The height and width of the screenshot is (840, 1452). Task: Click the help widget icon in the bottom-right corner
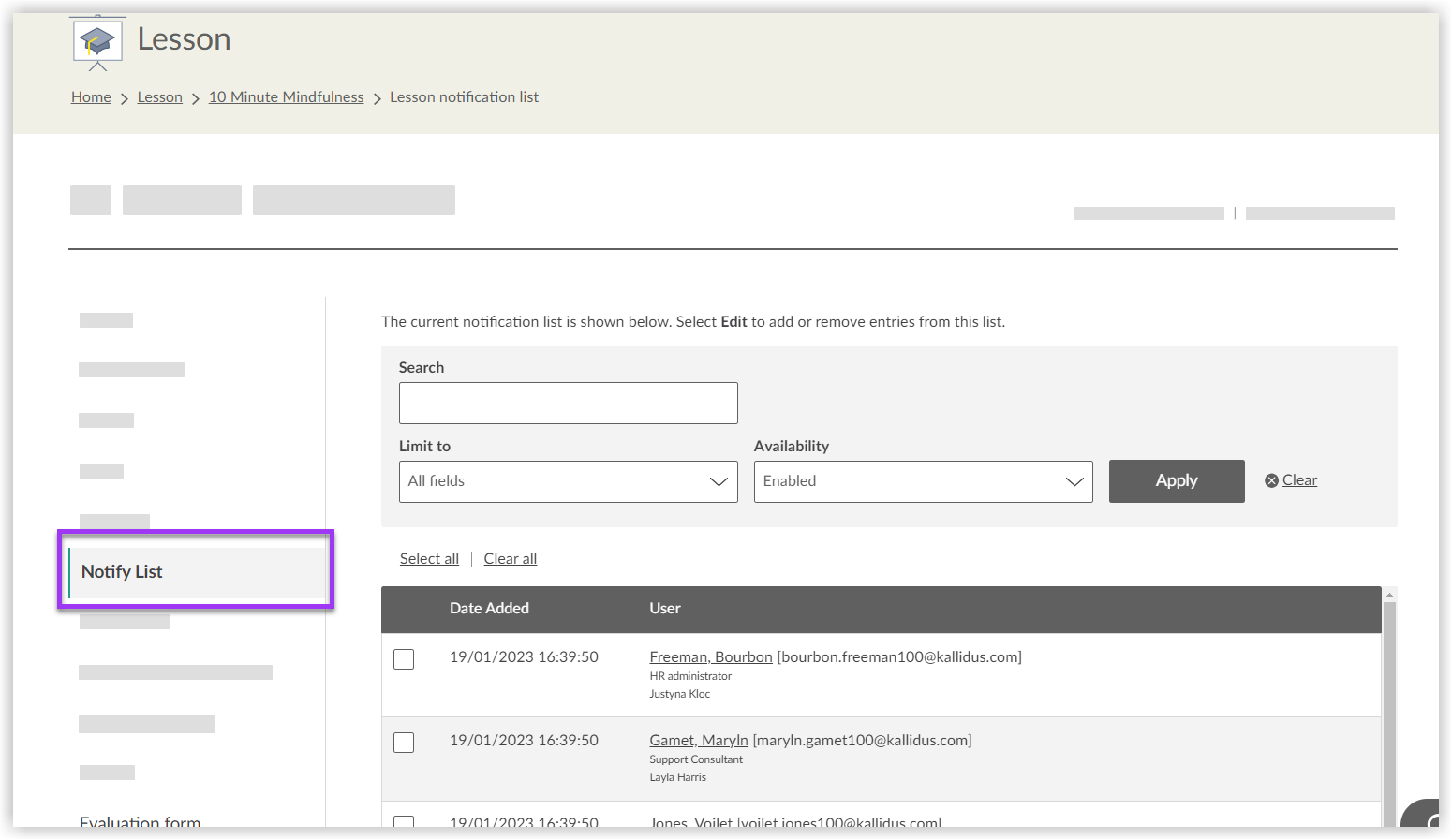point(1426,816)
